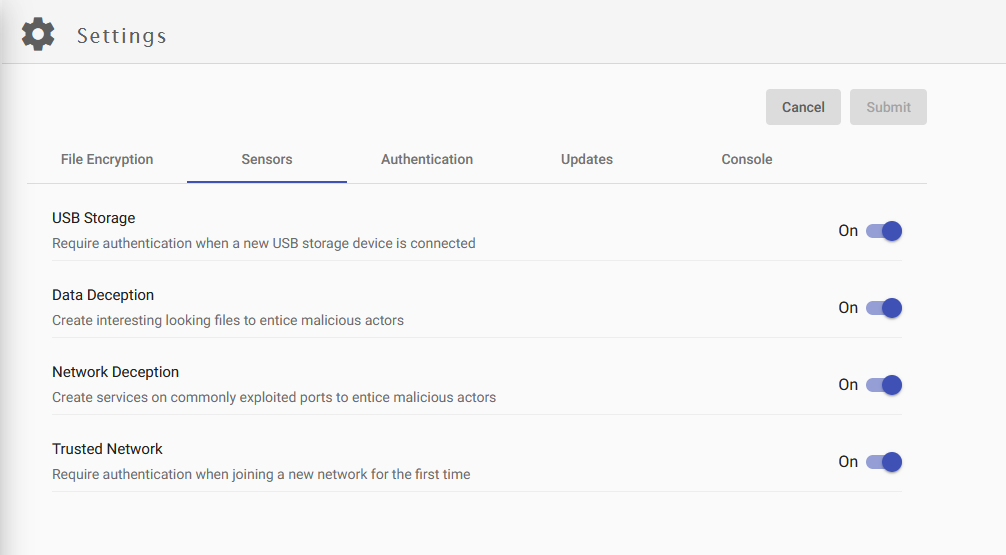The width and height of the screenshot is (1006, 555).
Task: Select the Sensors tab
Action: click(x=267, y=159)
